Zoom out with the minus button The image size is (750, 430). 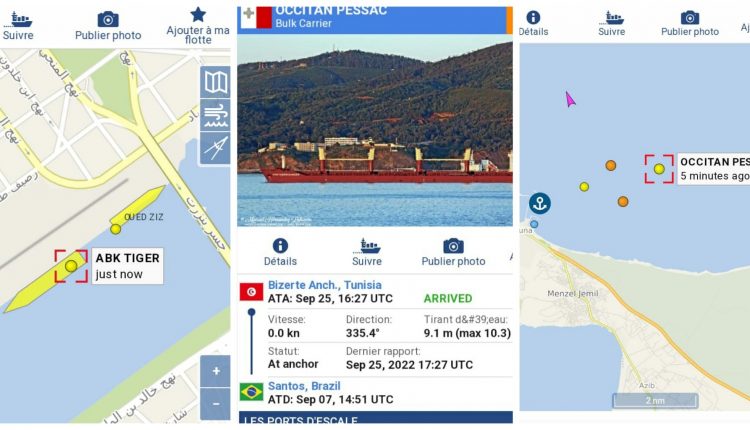216,404
